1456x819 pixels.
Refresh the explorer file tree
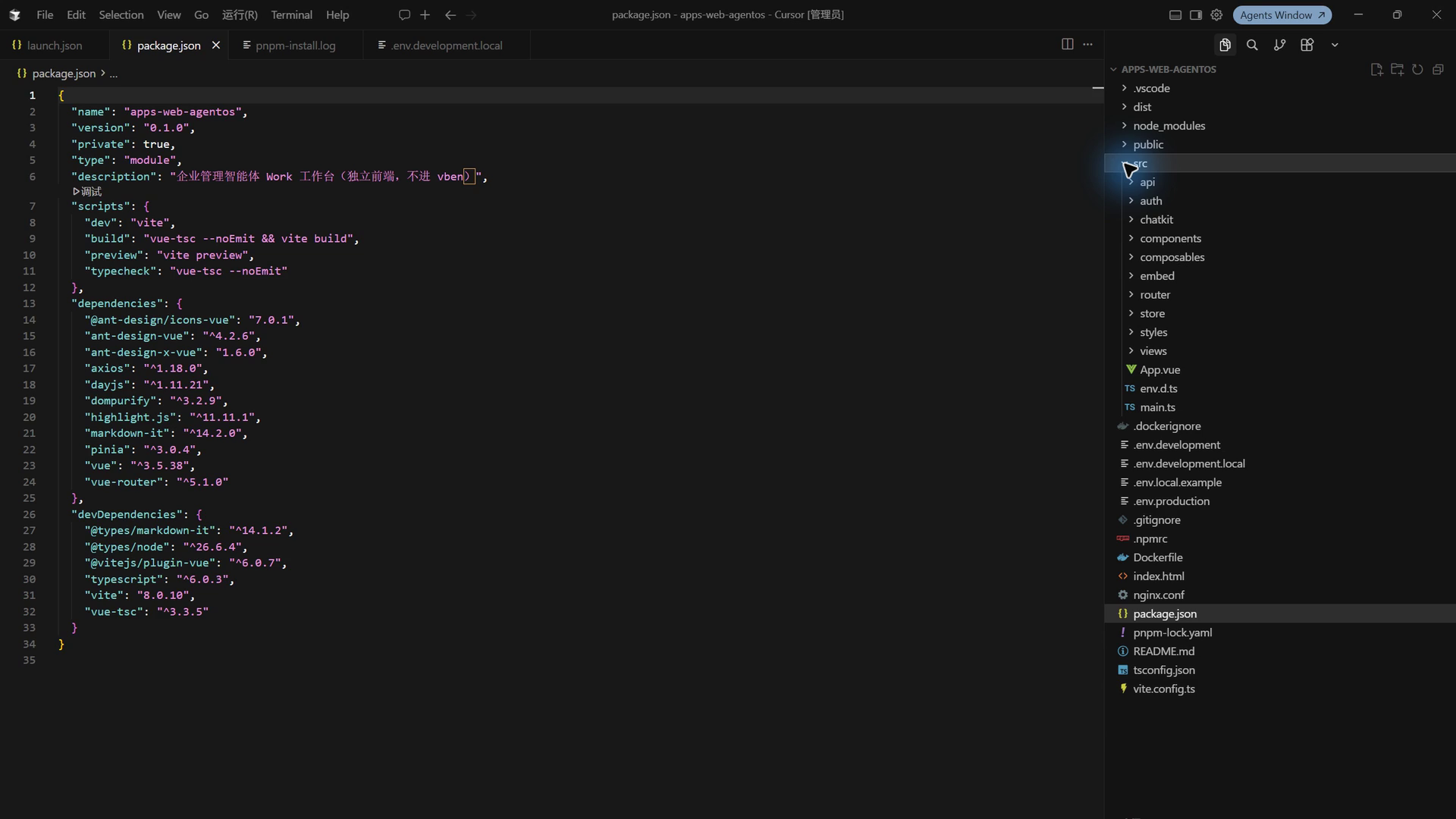(x=1417, y=70)
